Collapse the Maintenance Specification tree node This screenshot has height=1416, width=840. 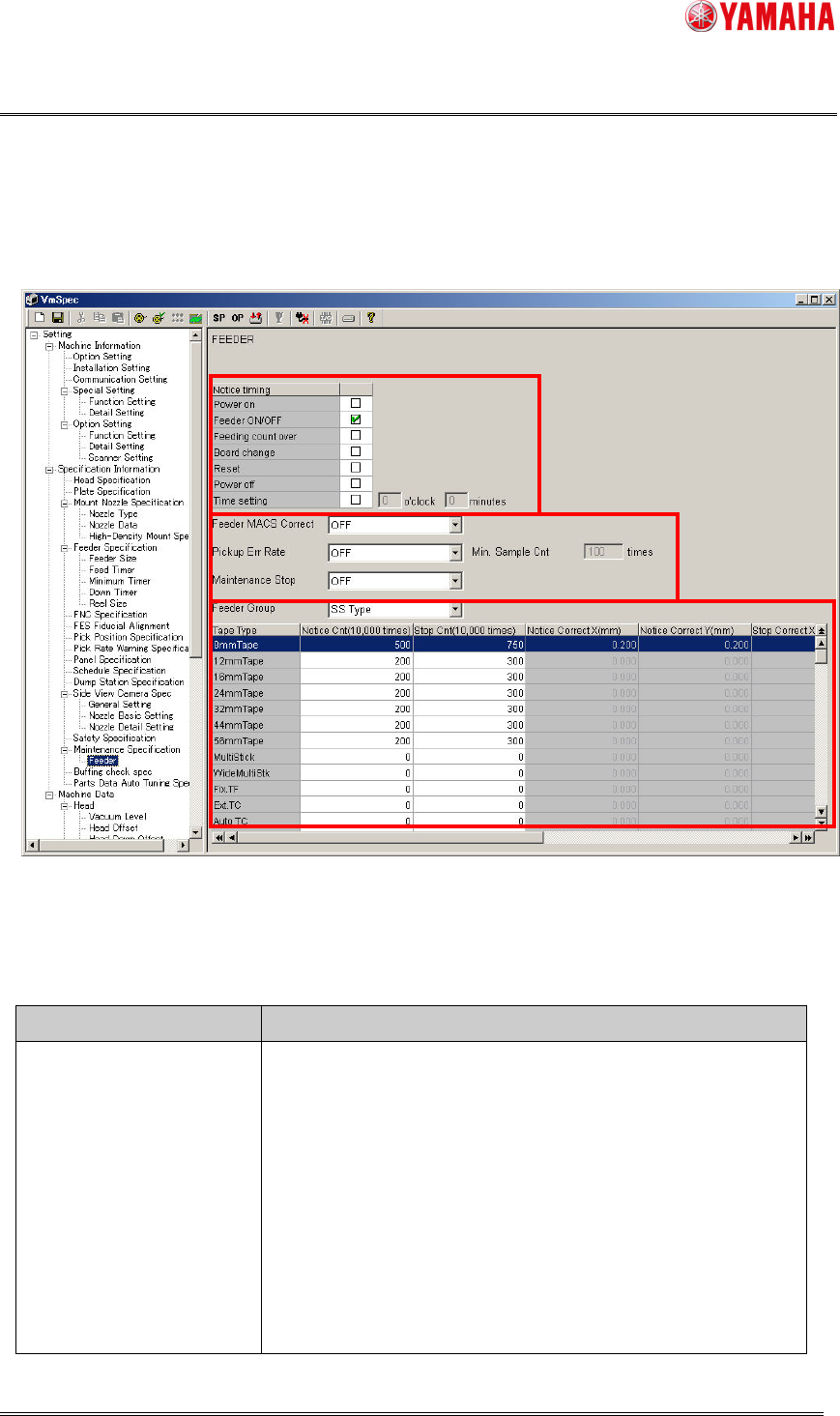point(65,749)
